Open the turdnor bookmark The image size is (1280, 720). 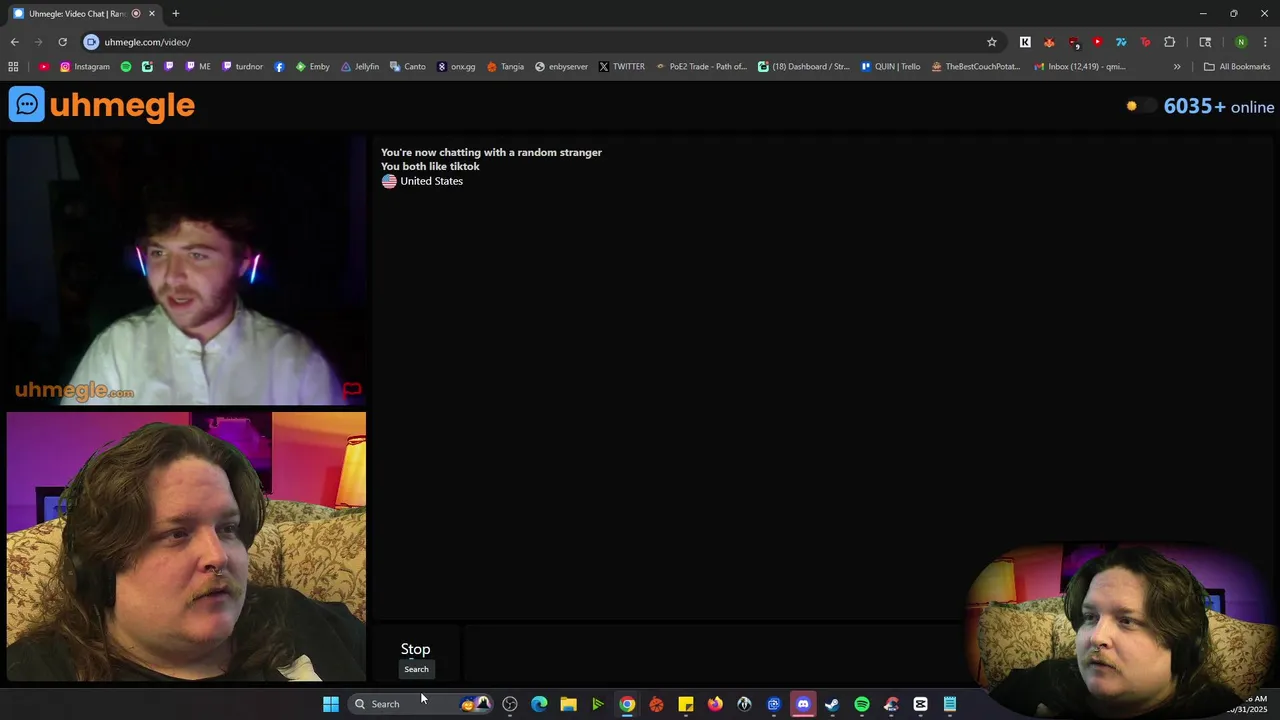point(242,67)
